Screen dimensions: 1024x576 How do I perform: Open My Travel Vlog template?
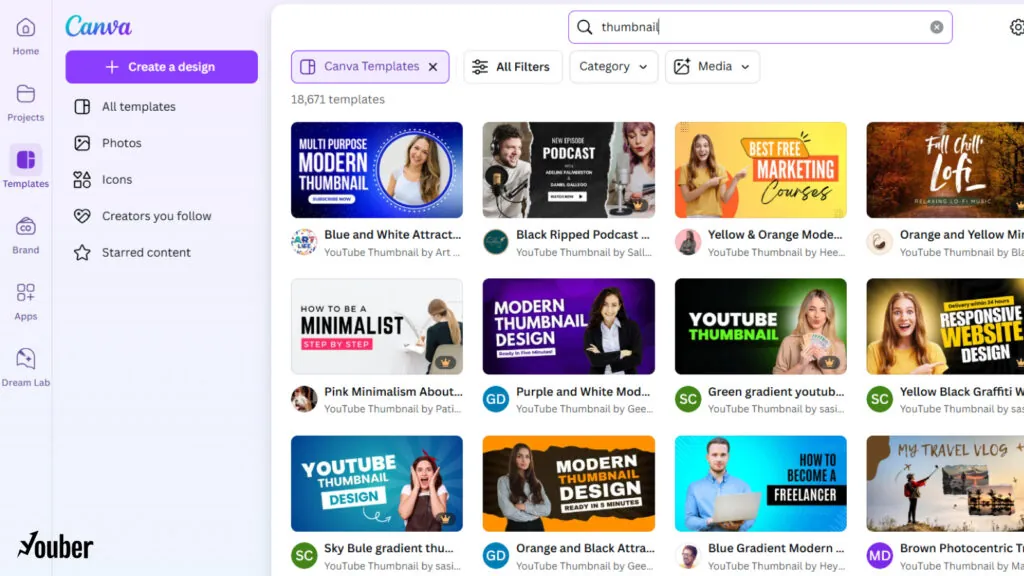(945, 483)
